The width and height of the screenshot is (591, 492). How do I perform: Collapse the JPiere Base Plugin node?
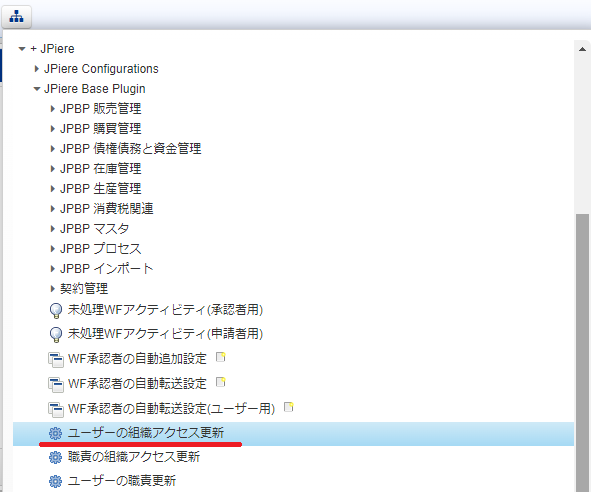(x=37, y=89)
